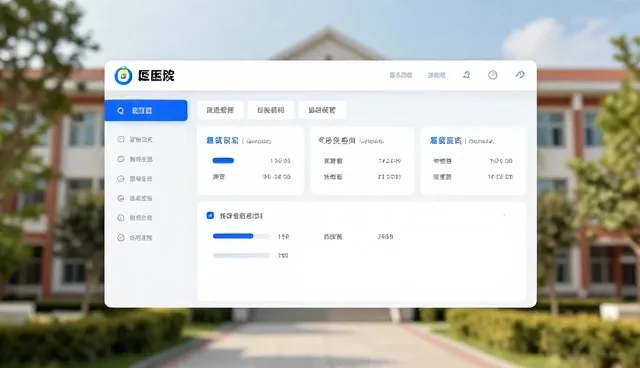Click the blue title of the first card

(222, 140)
